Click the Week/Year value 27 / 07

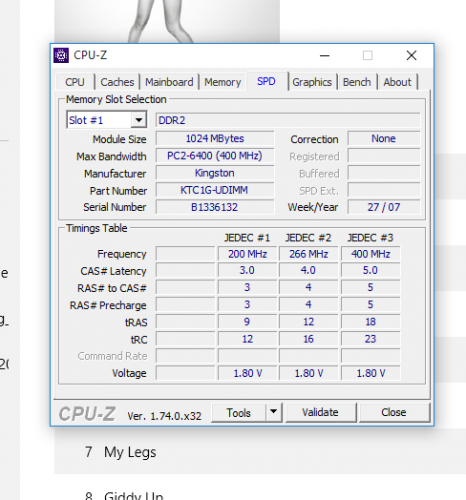384,207
